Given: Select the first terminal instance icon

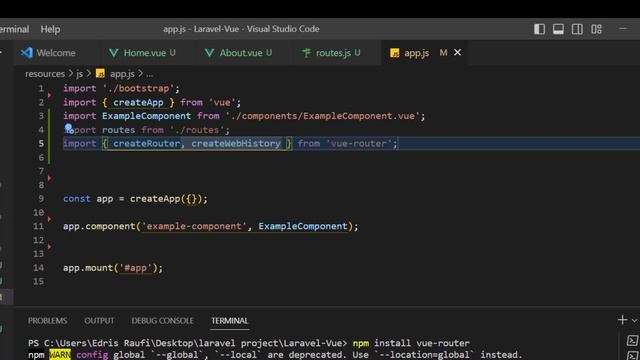Looking at the screenshot, I should click(632, 340).
